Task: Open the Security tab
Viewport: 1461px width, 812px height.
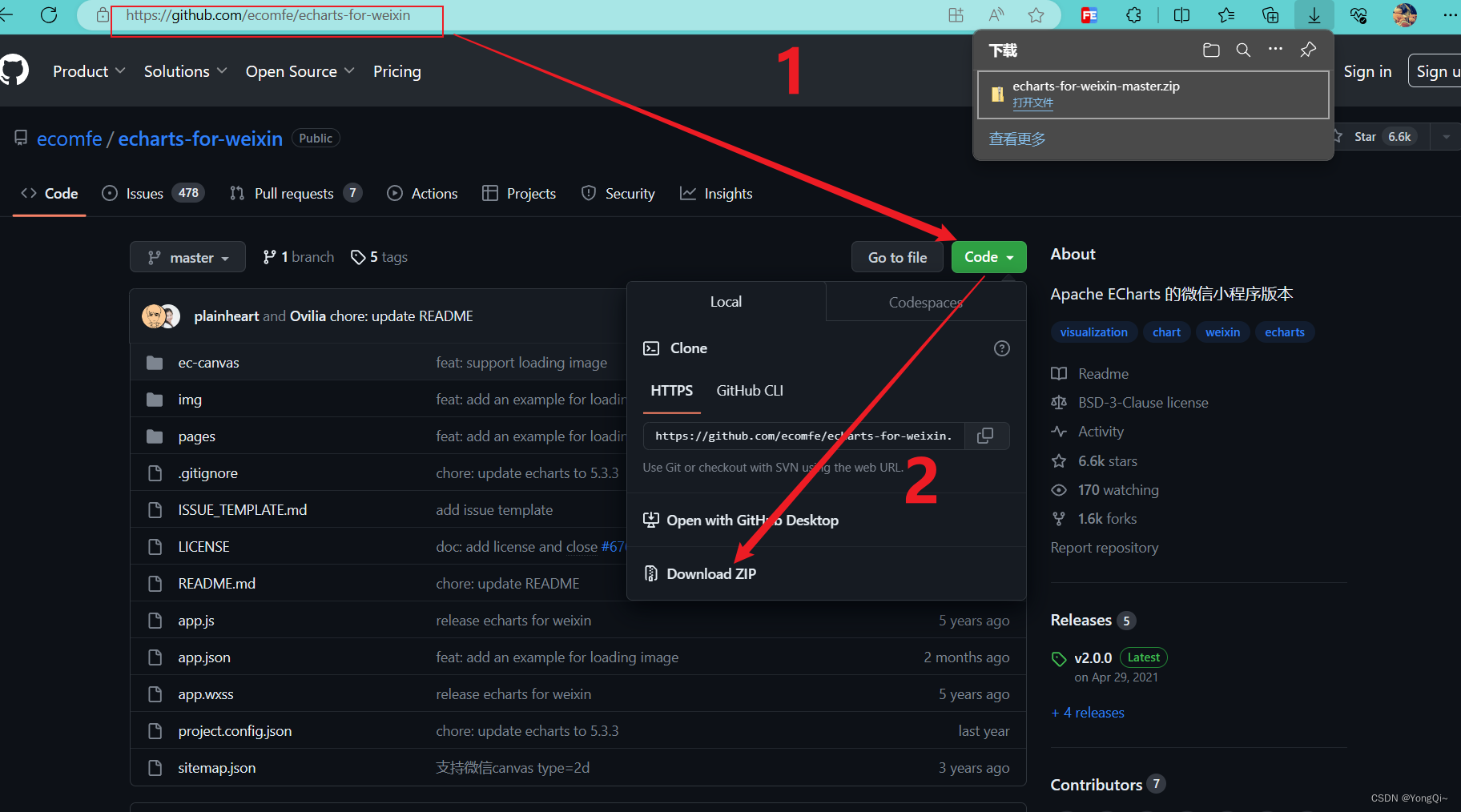Action: pos(618,193)
